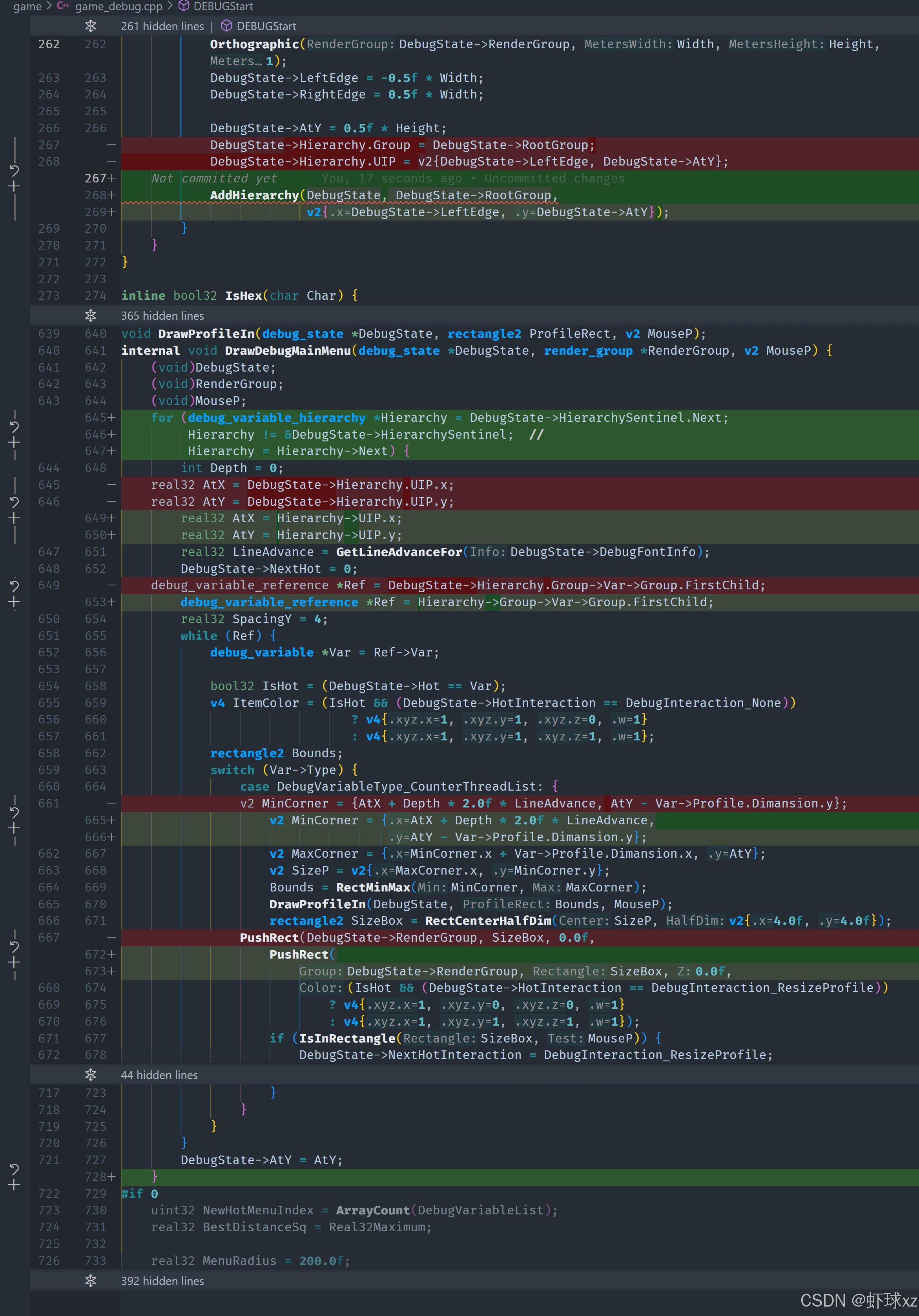Revert the added closing brace line 728

click(x=15, y=1169)
